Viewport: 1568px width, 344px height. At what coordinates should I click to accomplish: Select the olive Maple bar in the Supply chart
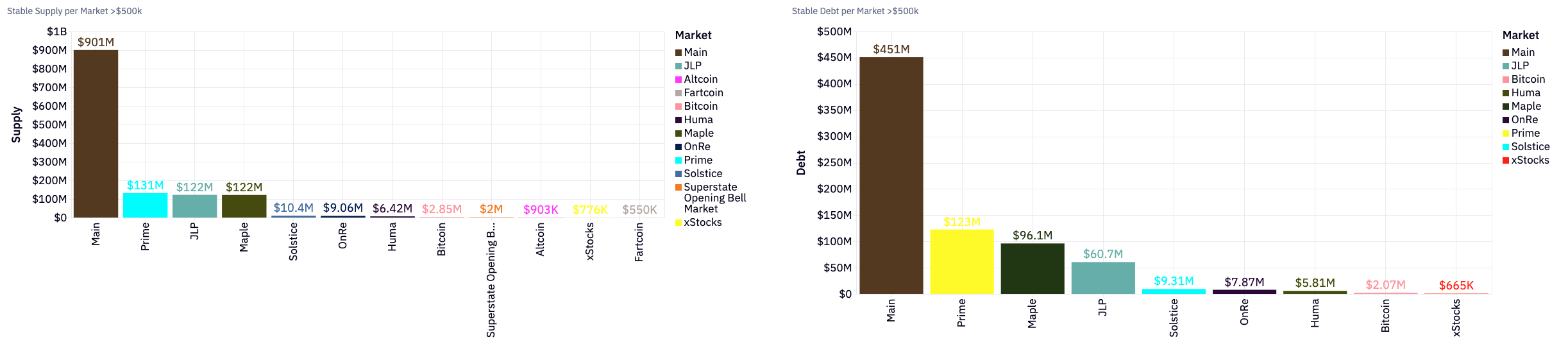pyautogui.click(x=244, y=206)
